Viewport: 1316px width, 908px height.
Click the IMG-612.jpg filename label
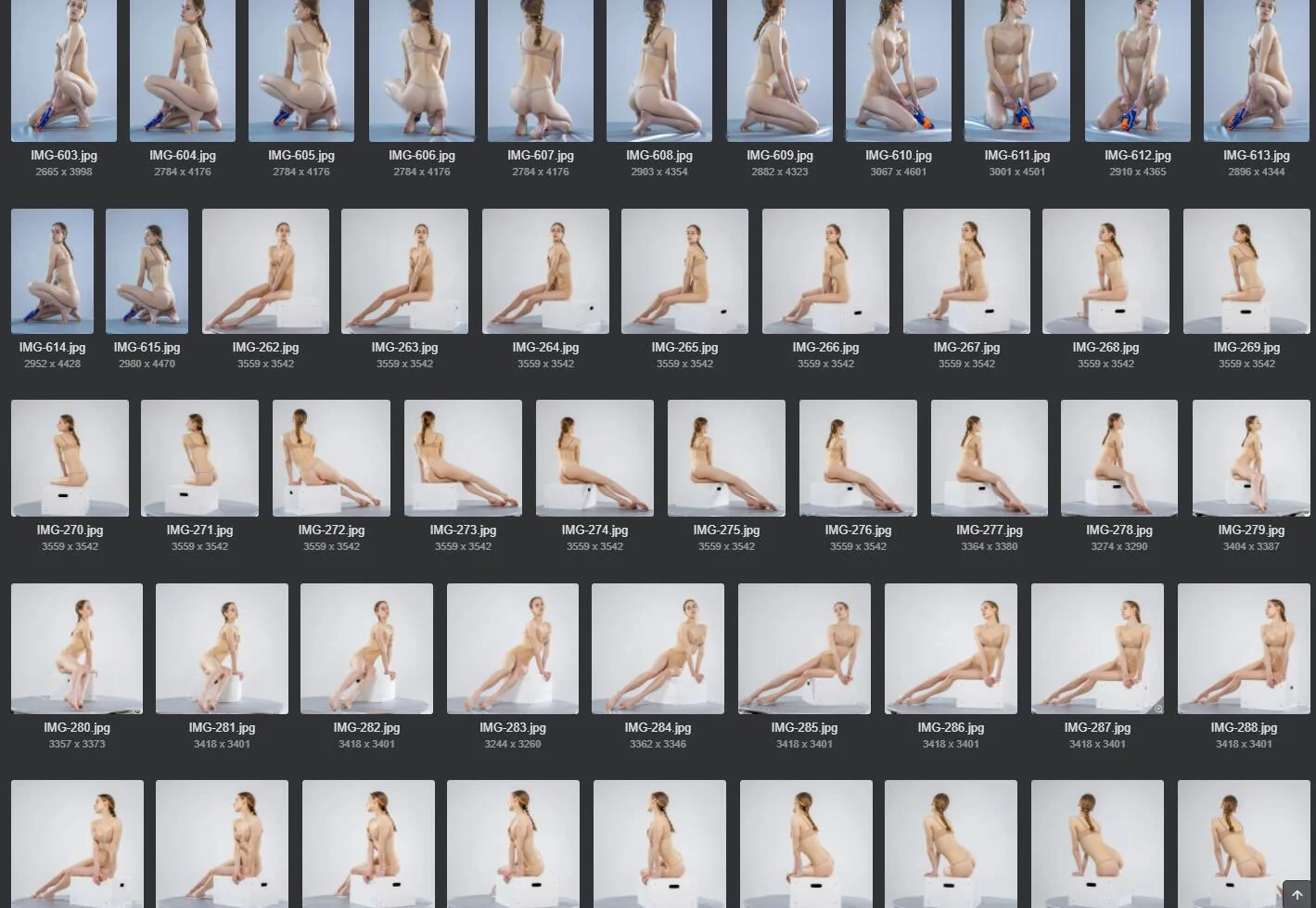click(1138, 156)
